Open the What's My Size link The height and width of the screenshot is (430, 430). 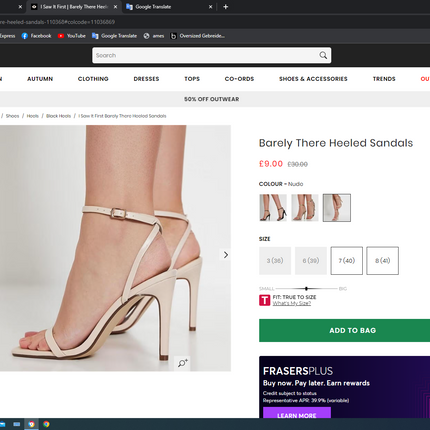(292, 303)
